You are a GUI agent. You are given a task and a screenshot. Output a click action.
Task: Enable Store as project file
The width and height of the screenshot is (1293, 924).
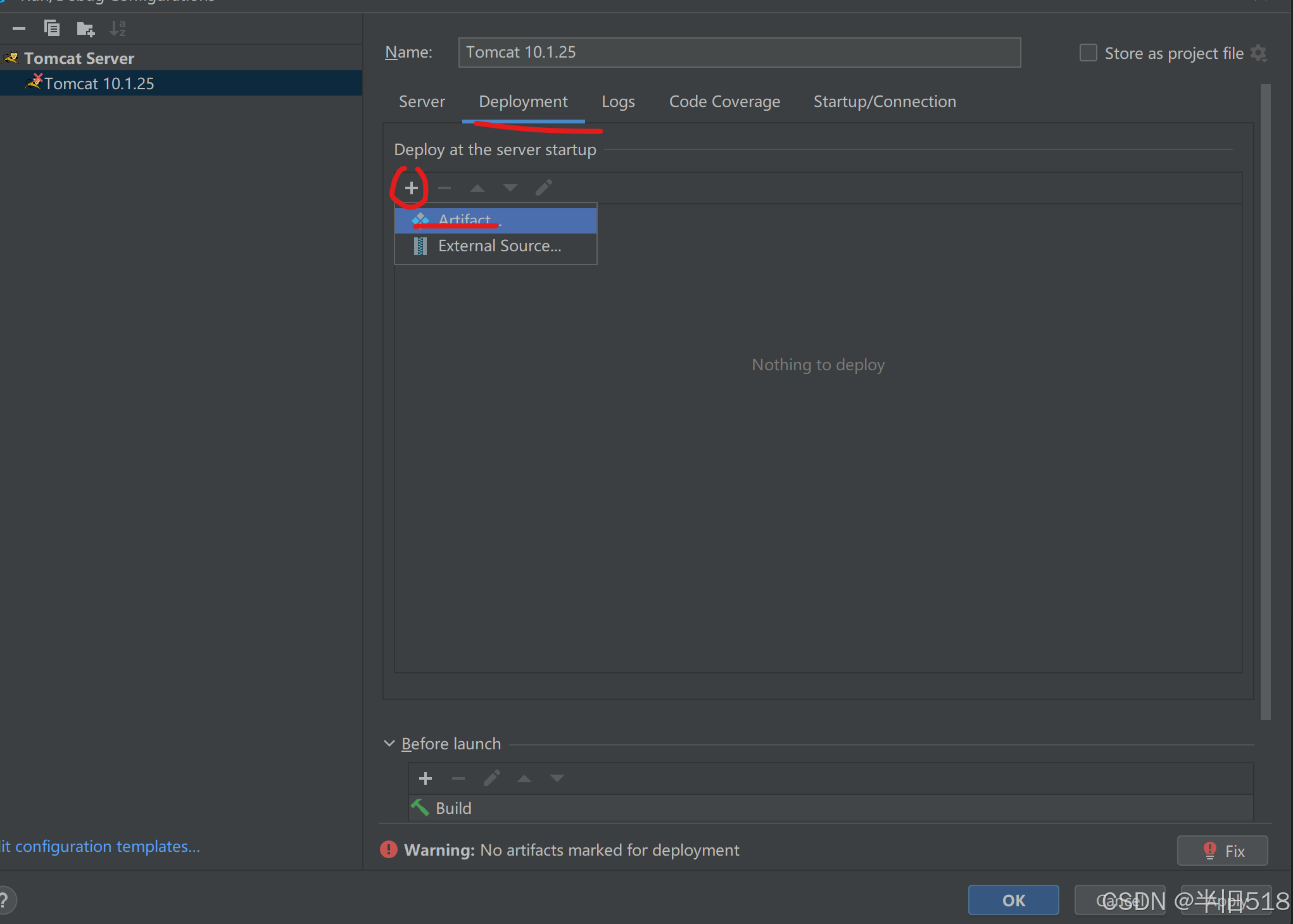click(1088, 53)
